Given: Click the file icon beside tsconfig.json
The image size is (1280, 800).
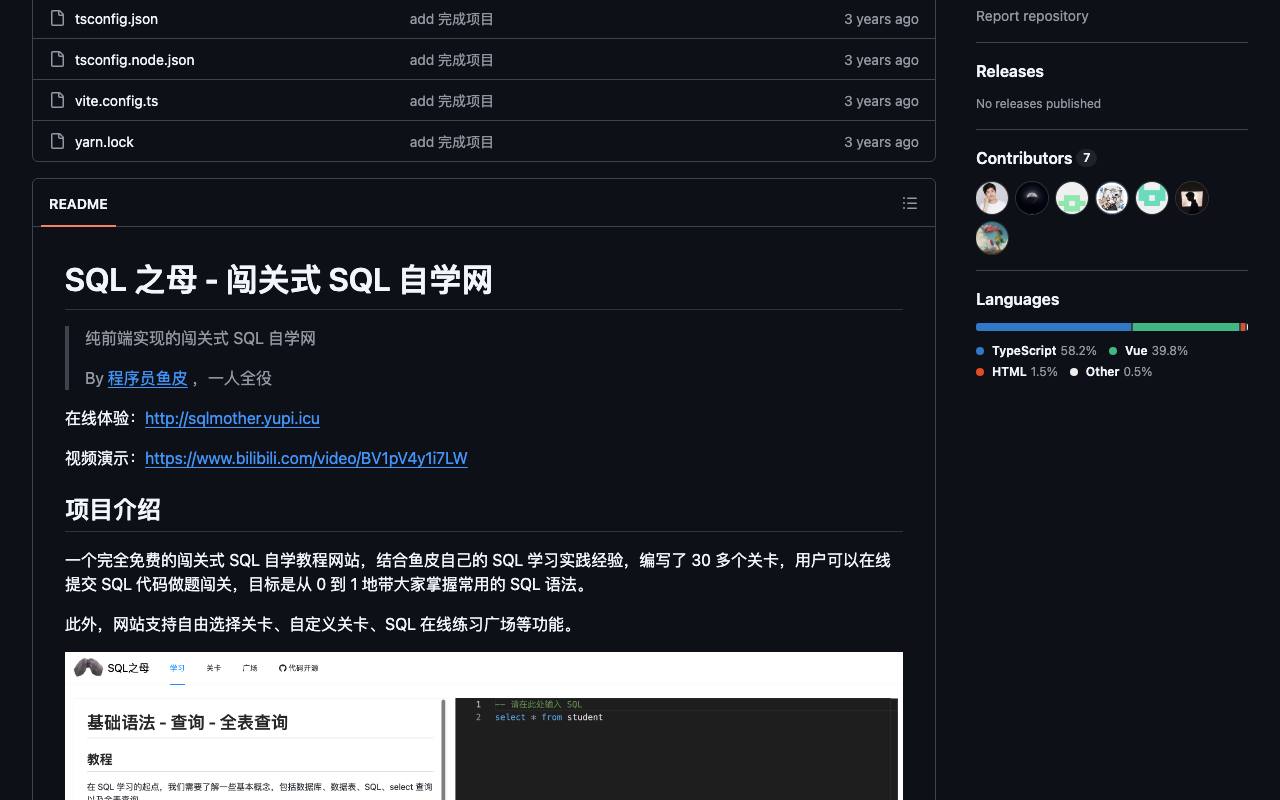Looking at the screenshot, I should [x=57, y=18].
